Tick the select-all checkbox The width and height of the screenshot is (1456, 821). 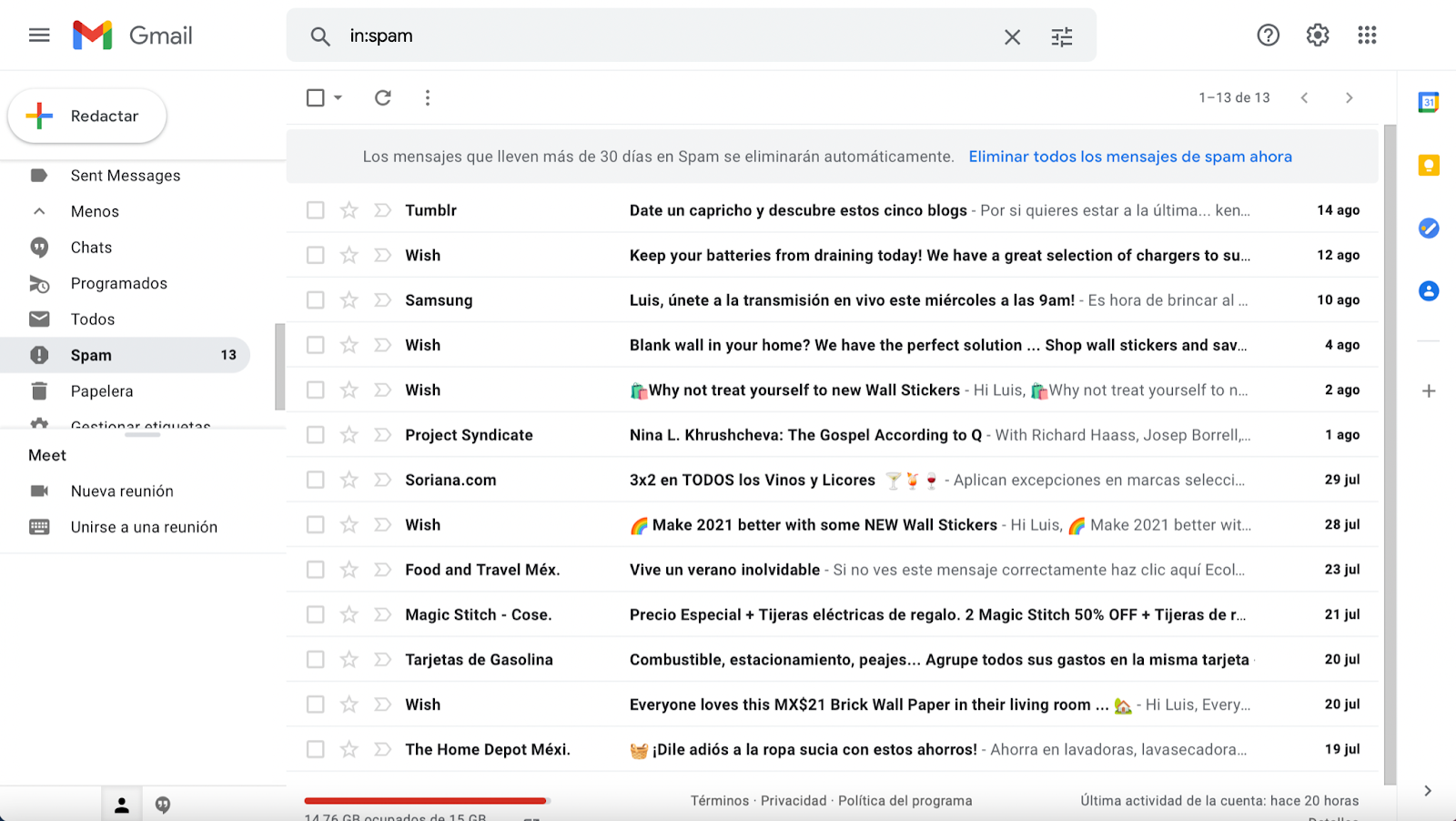(x=316, y=97)
